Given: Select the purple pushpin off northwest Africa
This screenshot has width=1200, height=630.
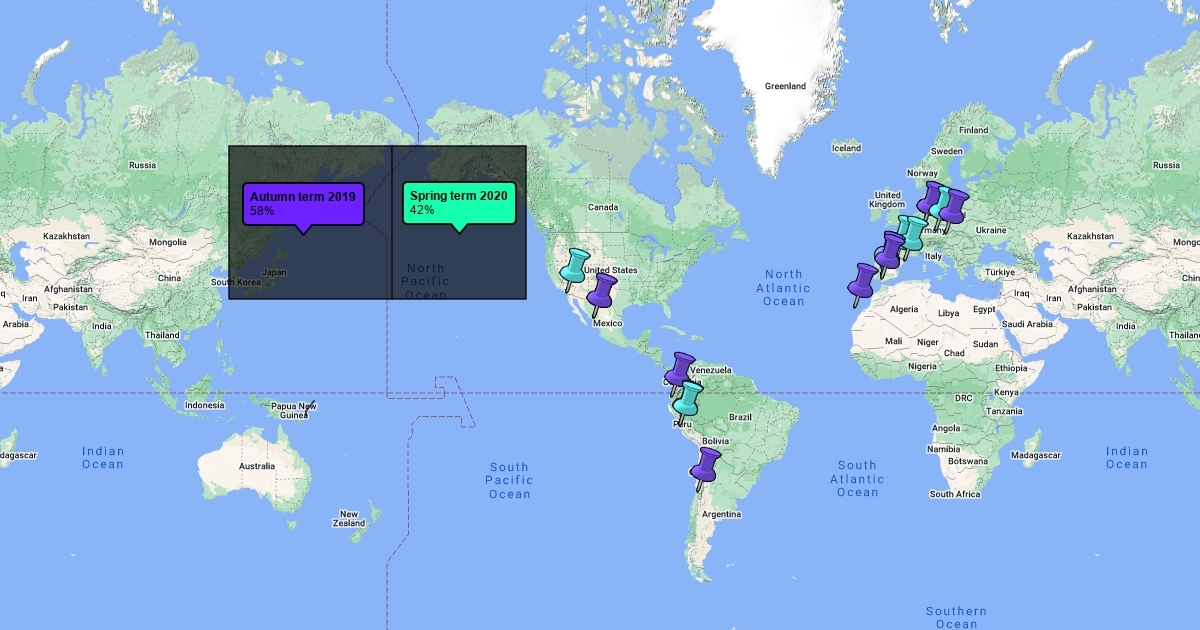Looking at the screenshot, I should tap(862, 281).
